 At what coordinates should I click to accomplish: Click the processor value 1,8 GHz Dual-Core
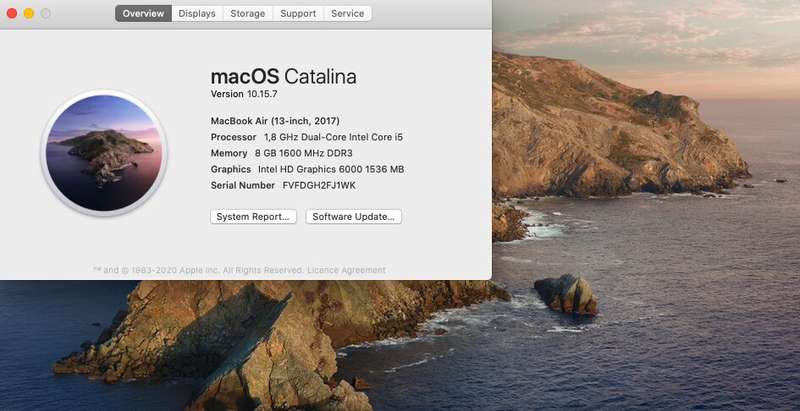pos(333,138)
